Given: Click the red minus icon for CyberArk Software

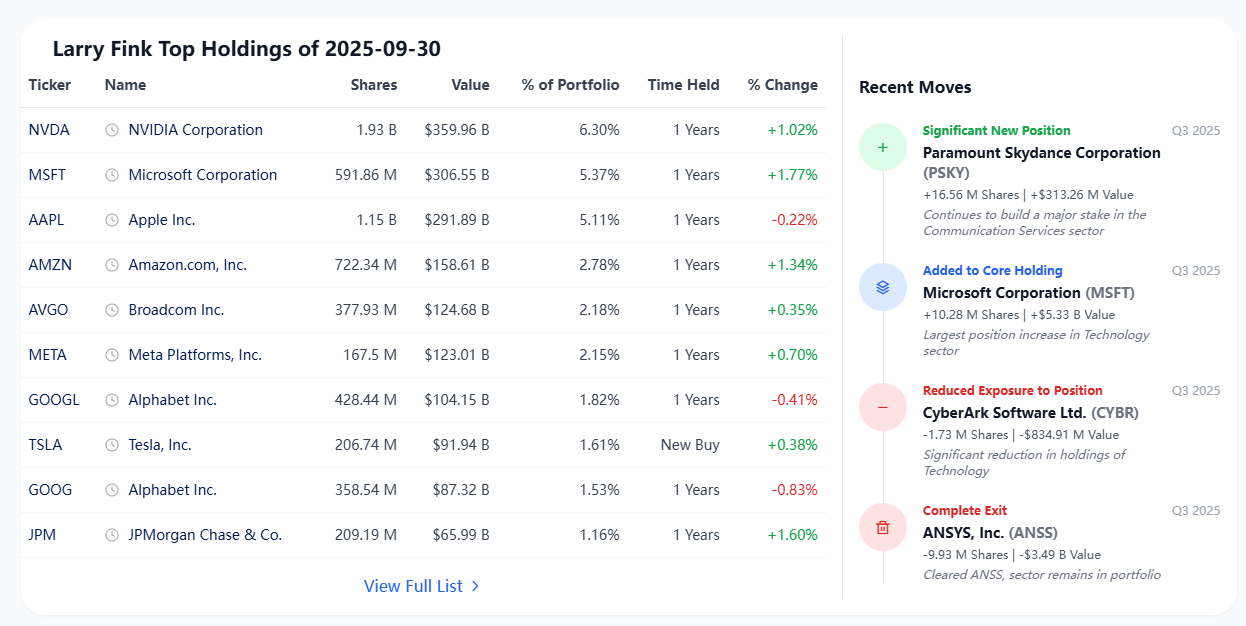Looking at the screenshot, I should [x=883, y=407].
